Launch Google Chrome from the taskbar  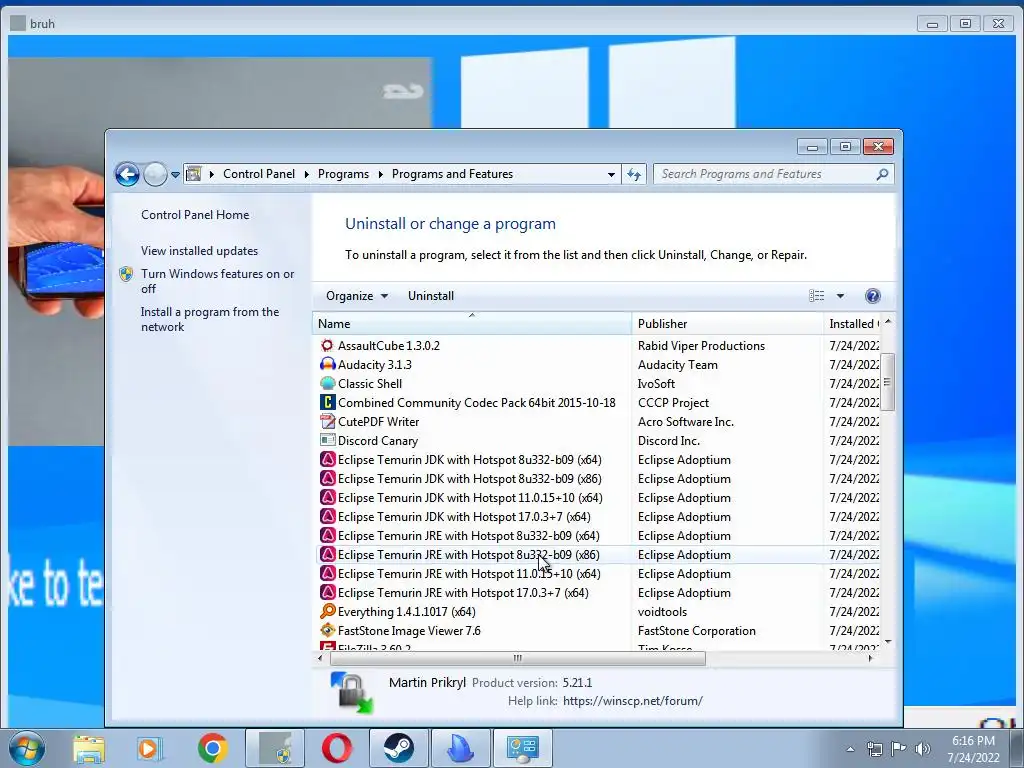pyautogui.click(x=212, y=748)
